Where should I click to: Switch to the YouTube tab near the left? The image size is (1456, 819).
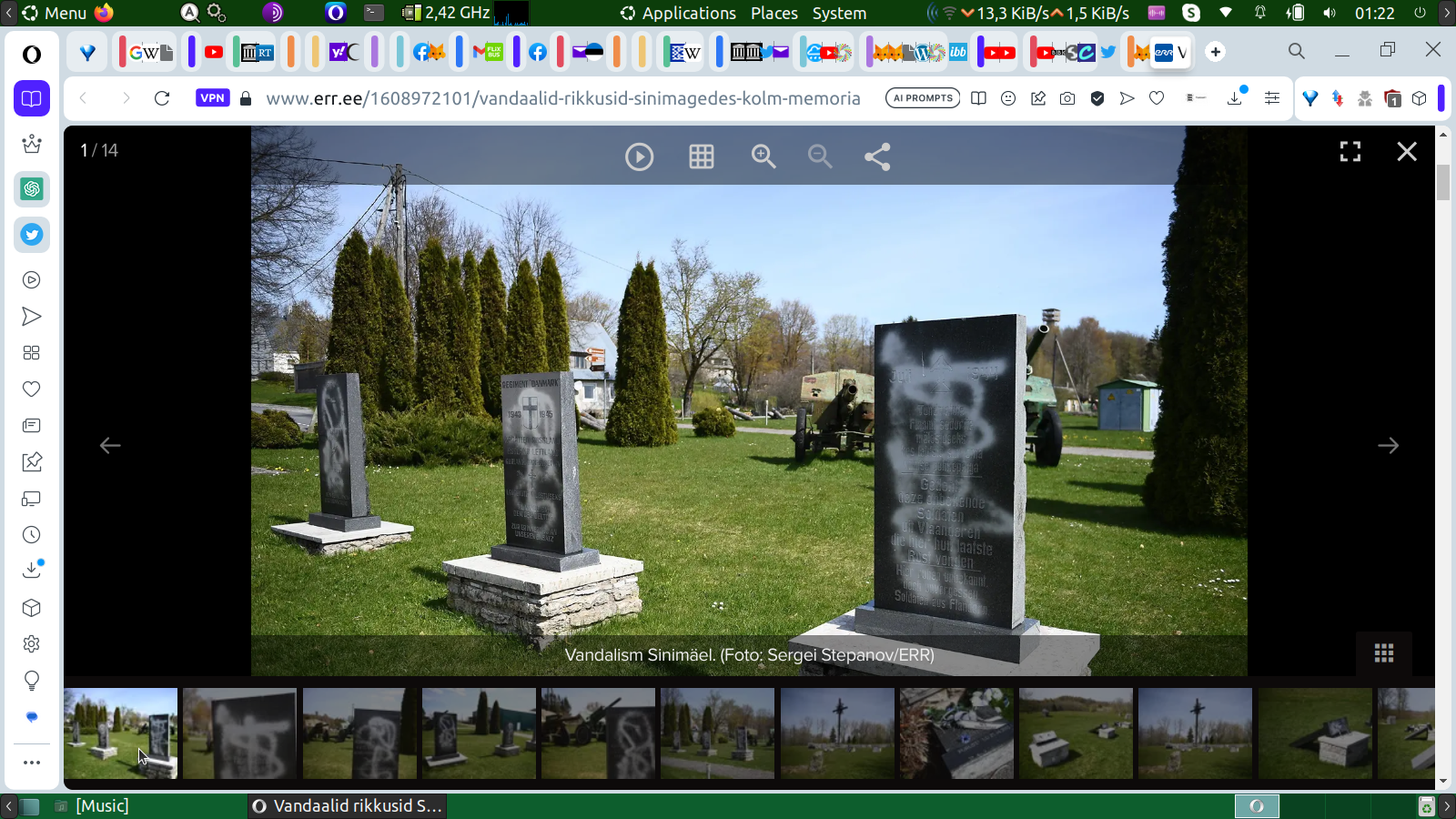pyautogui.click(x=214, y=52)
